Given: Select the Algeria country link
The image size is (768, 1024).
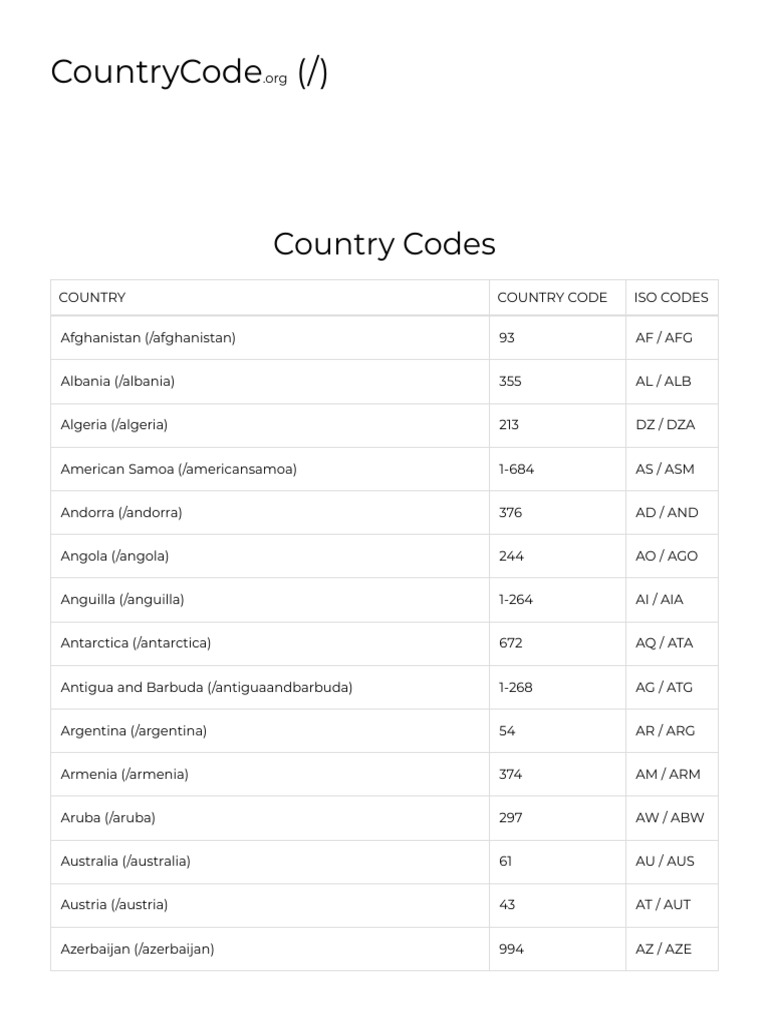Looking at the screenshot, I should click(x=114, y=425).
